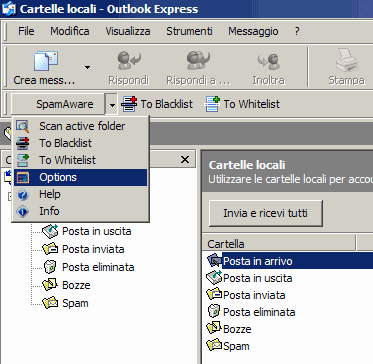Select Posta eliminata in folder tree
Viewport: 373px width, 364px height.
tap(98, 267)
